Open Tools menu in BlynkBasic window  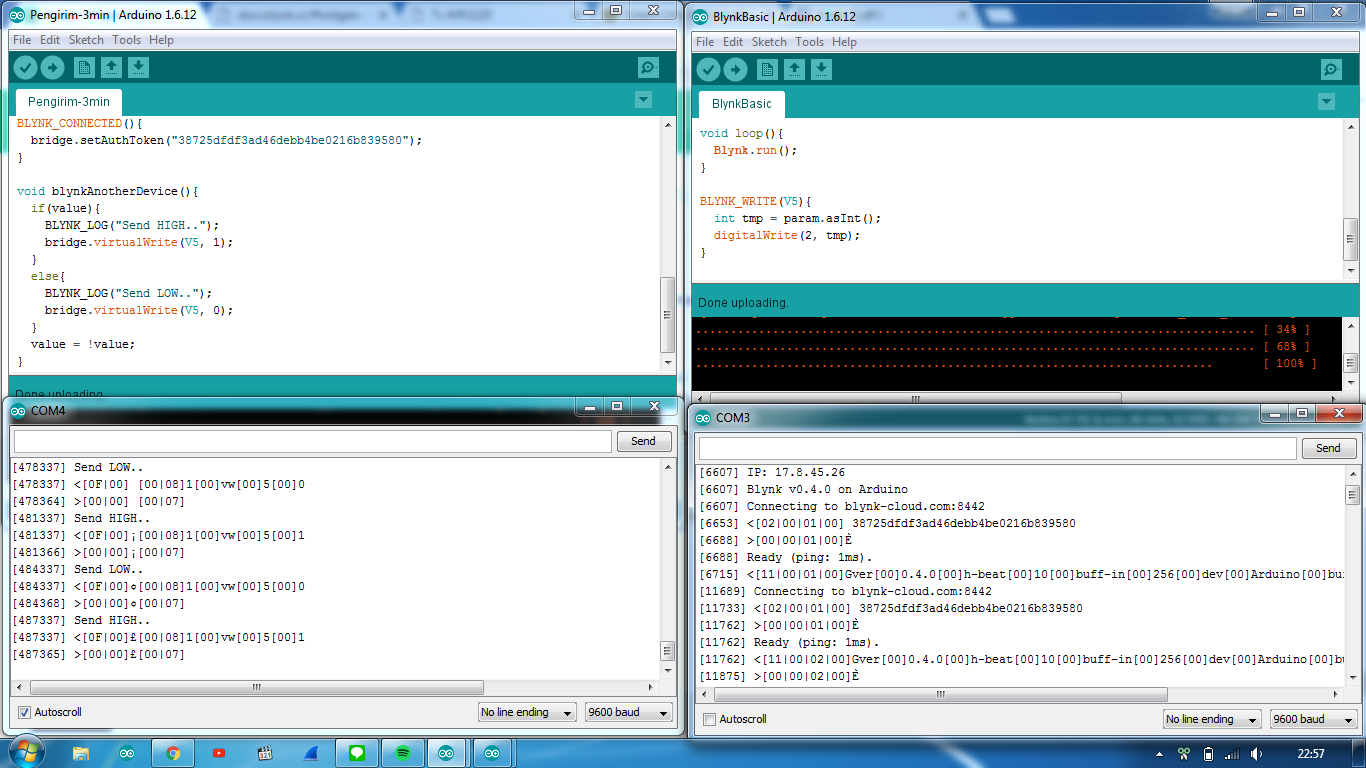809,42
